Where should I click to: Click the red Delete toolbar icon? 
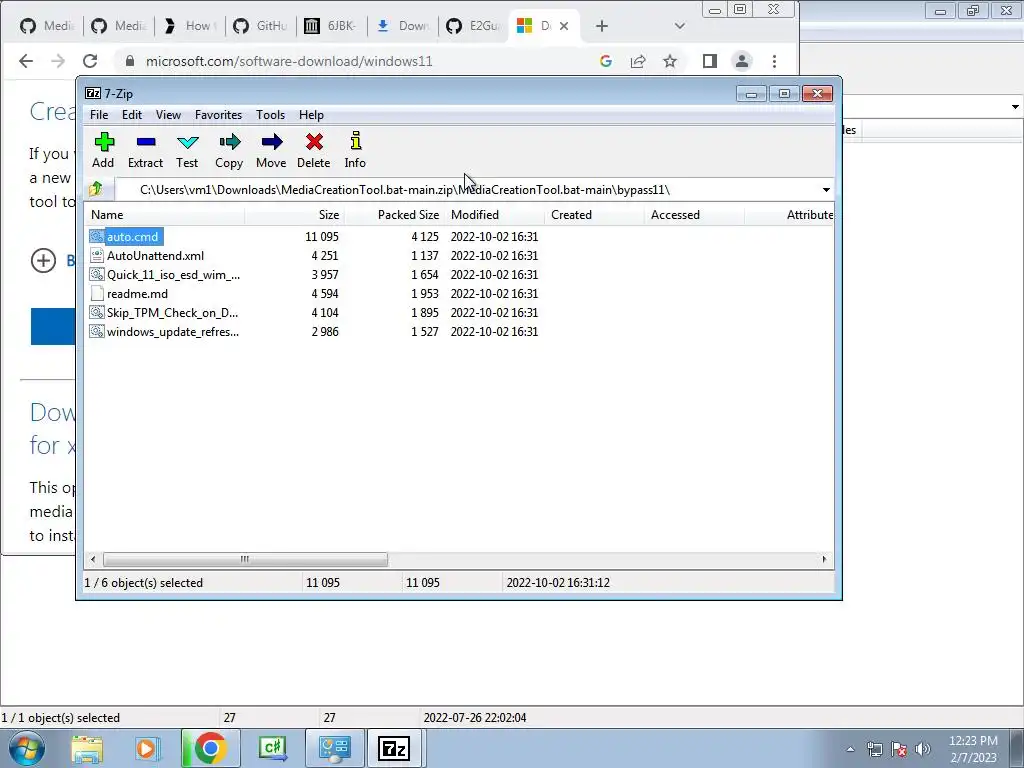314,142
